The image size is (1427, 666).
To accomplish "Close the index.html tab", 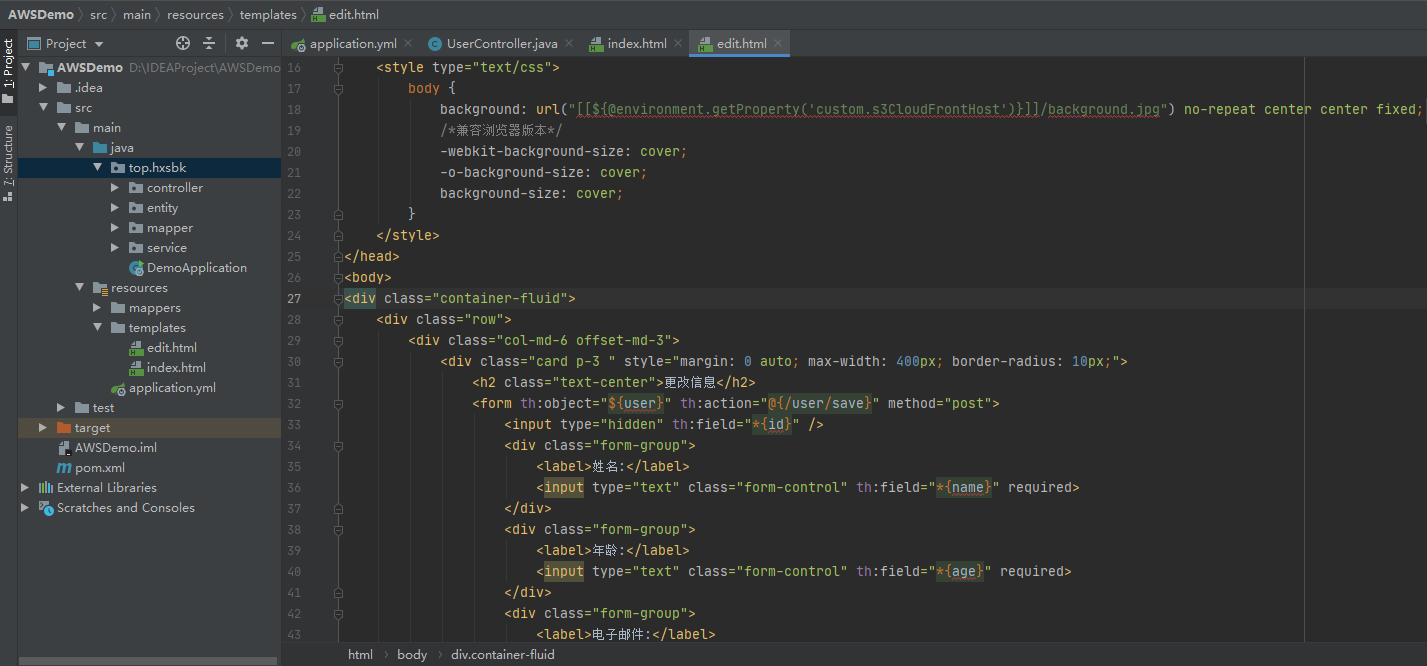I will 677,43.
